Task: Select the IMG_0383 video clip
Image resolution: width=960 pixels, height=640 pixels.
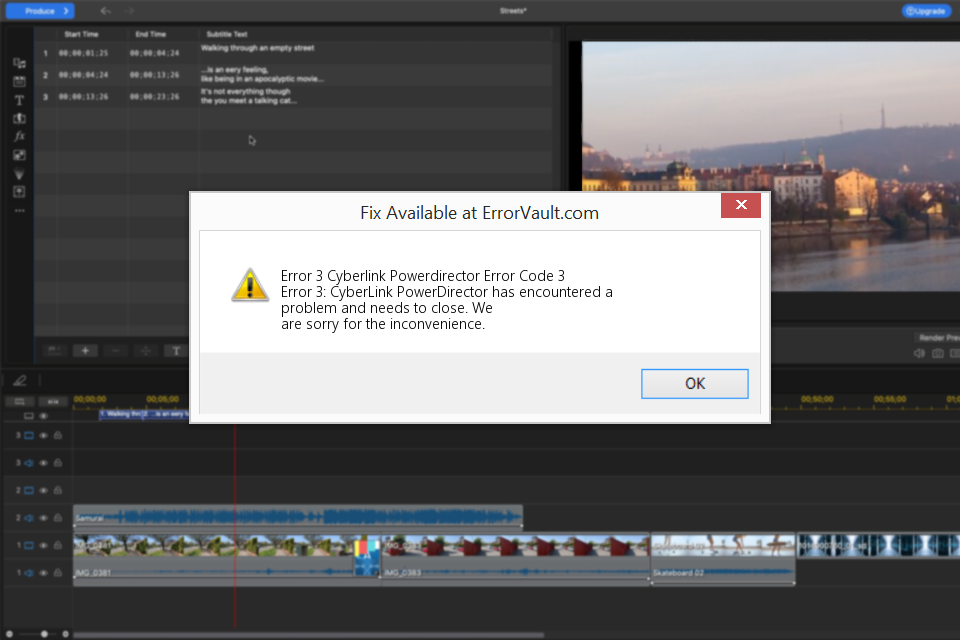Action: pos(516,546)
